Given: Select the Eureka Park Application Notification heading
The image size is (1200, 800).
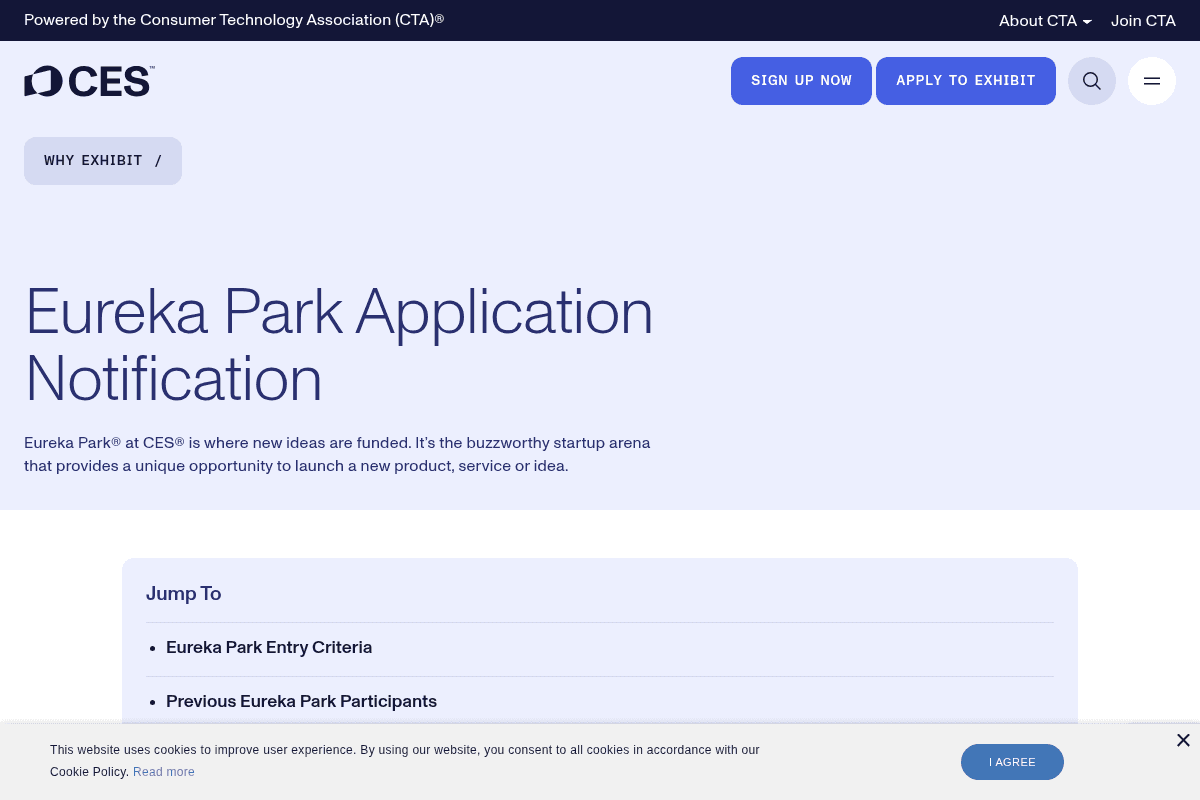Looking at the screenshot, I should (x=339, y=345).
